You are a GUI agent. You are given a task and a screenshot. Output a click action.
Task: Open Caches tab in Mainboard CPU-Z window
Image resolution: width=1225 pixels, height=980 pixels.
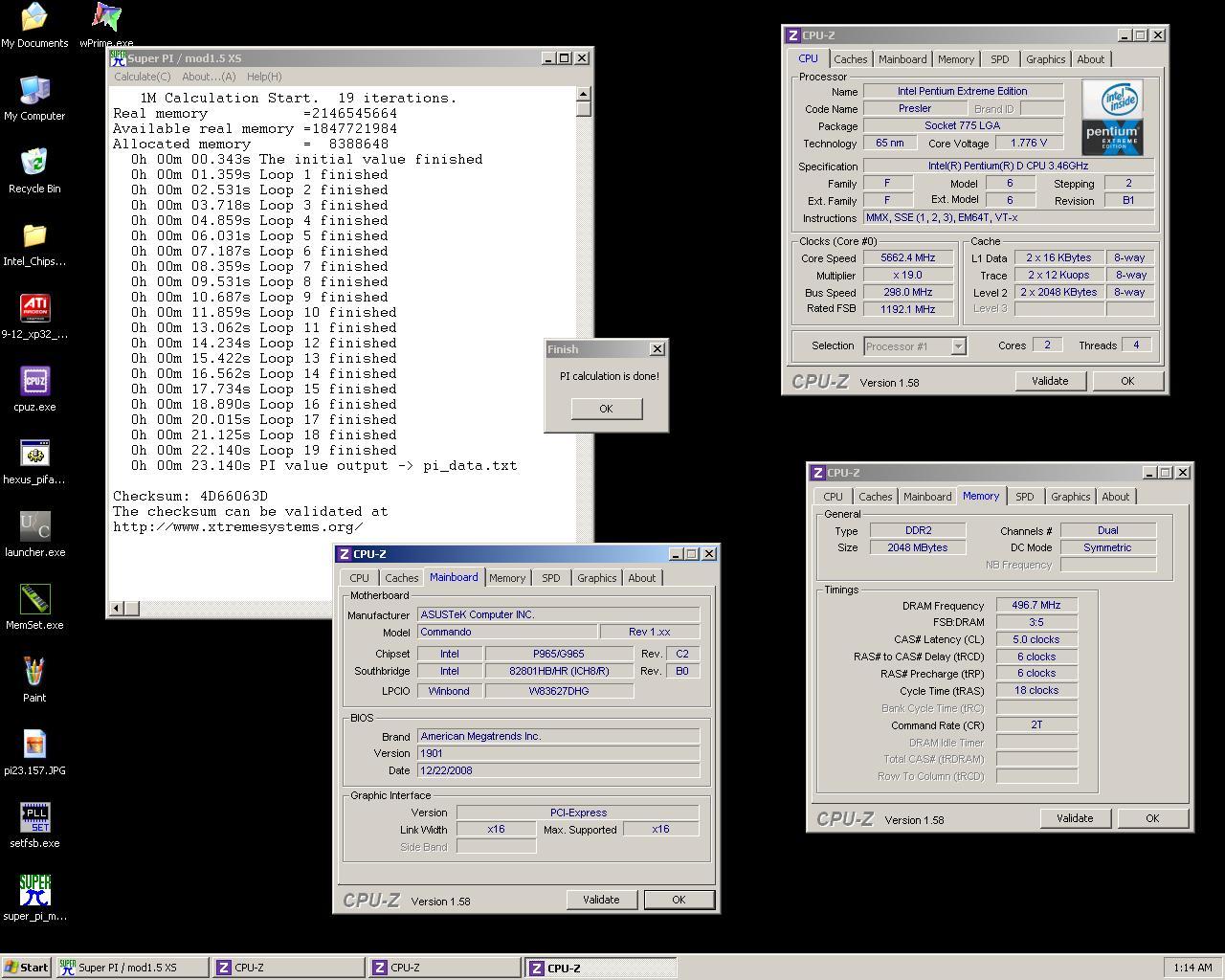pos(401,578)
